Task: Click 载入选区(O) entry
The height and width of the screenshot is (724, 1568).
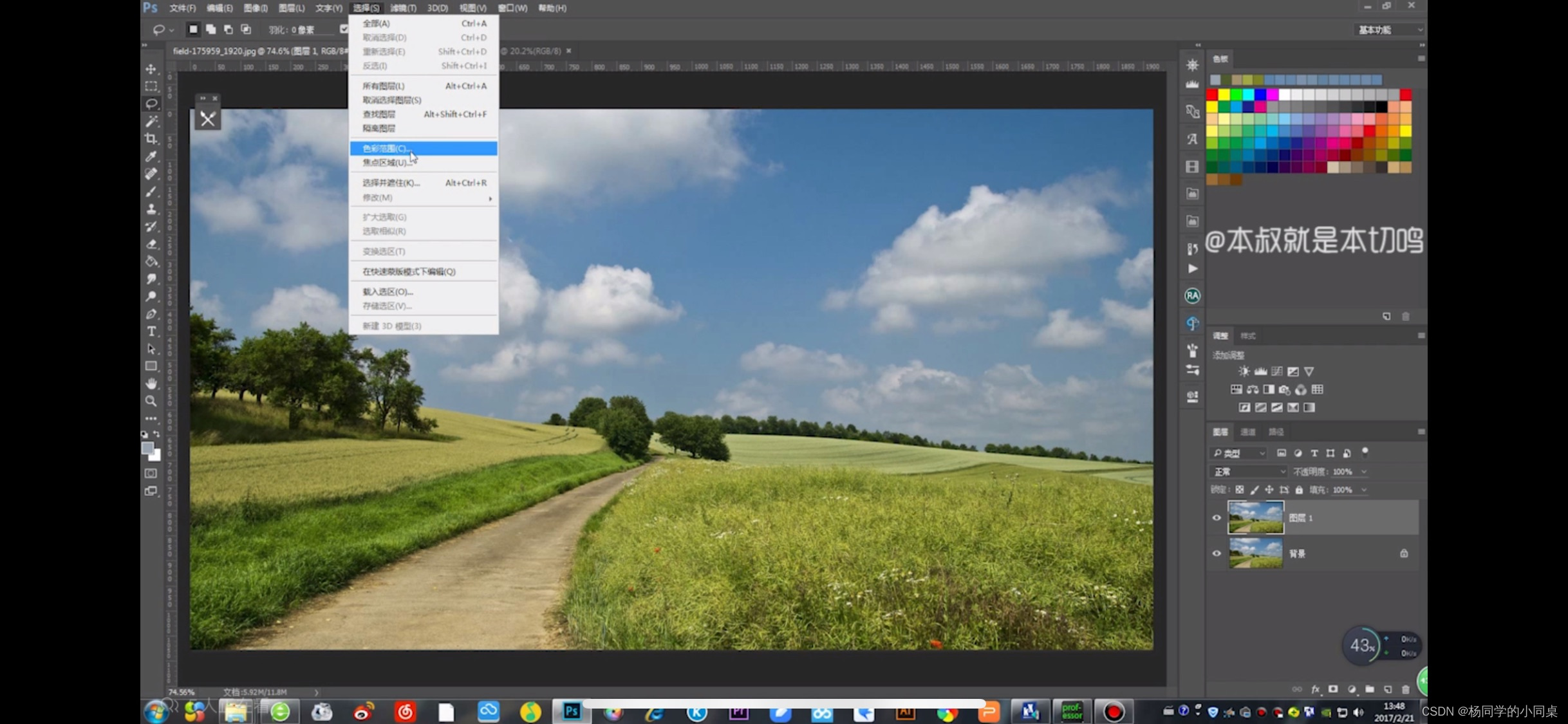Action: click(424, 292)
